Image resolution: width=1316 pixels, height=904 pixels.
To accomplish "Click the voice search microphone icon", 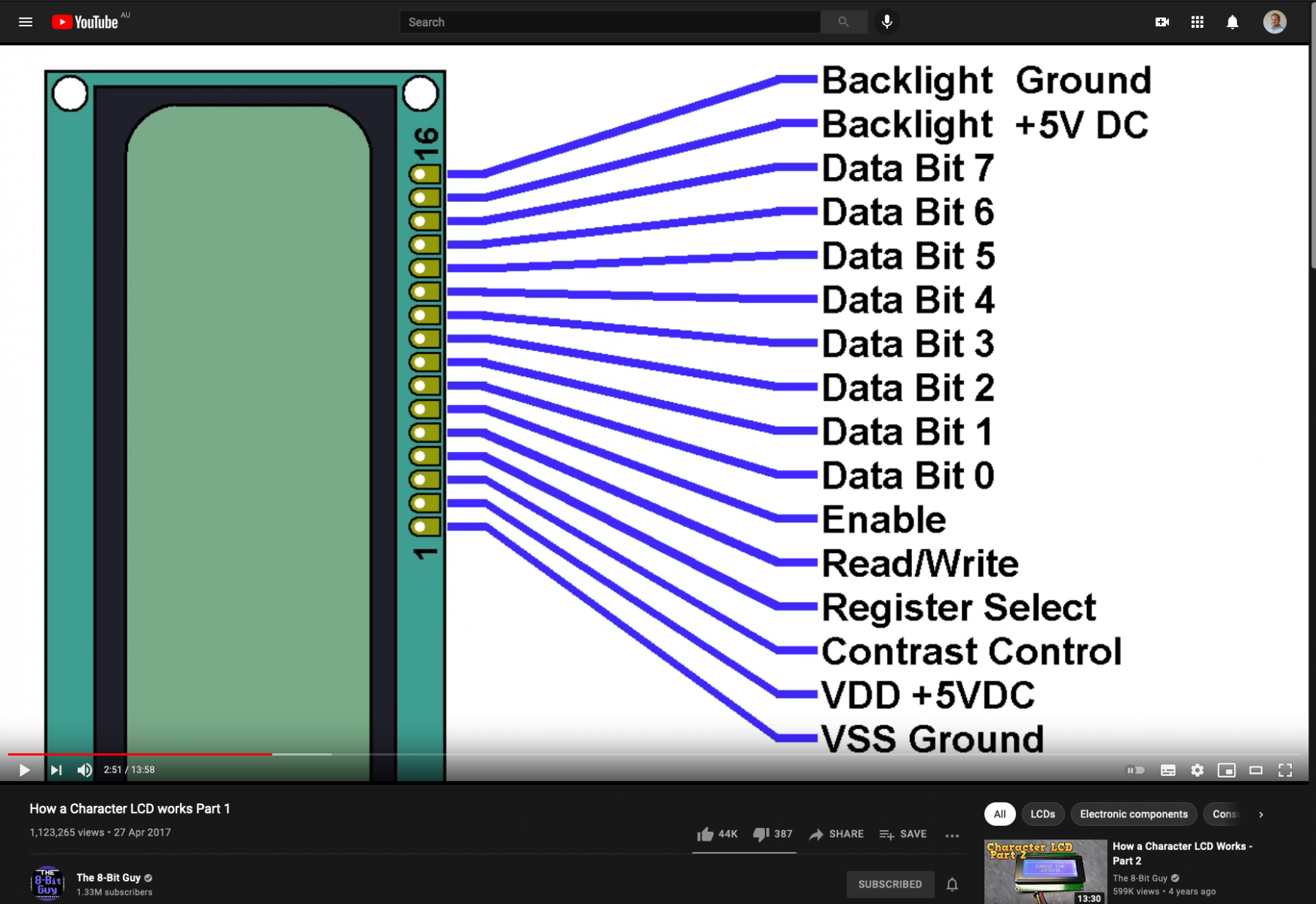I will click(x=887, y=22).
